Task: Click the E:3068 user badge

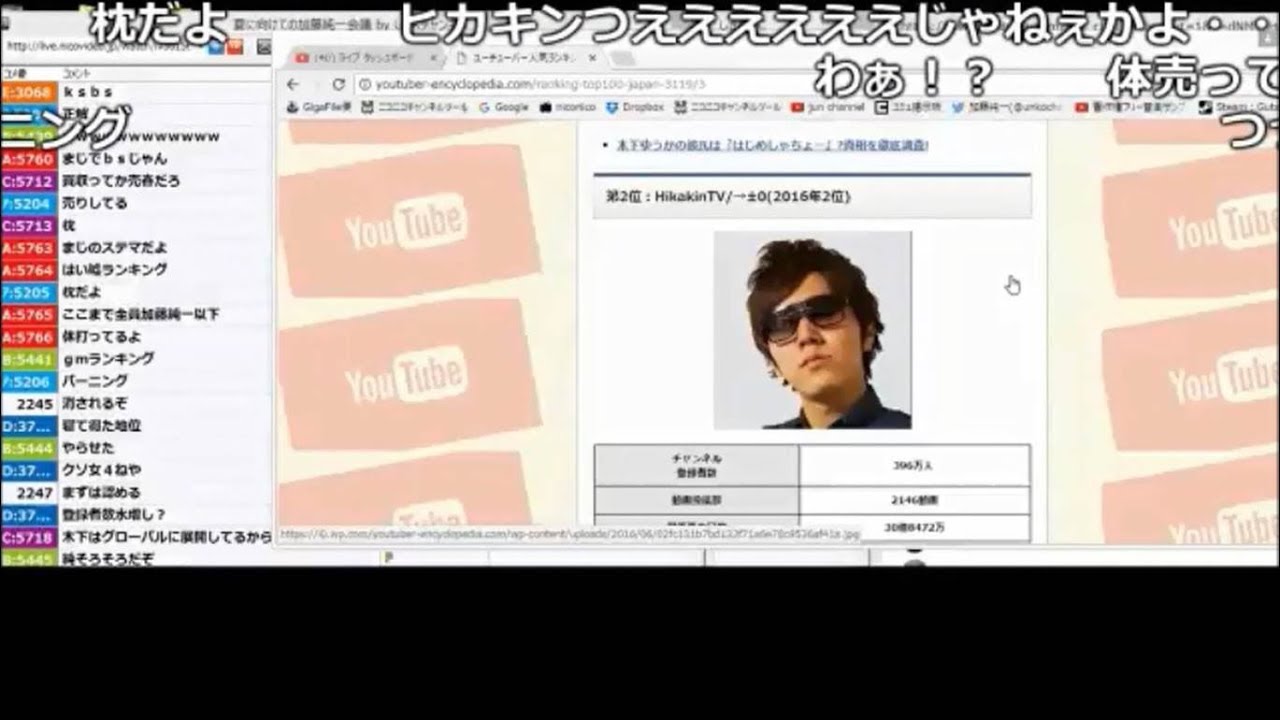Action: point(28,92)
